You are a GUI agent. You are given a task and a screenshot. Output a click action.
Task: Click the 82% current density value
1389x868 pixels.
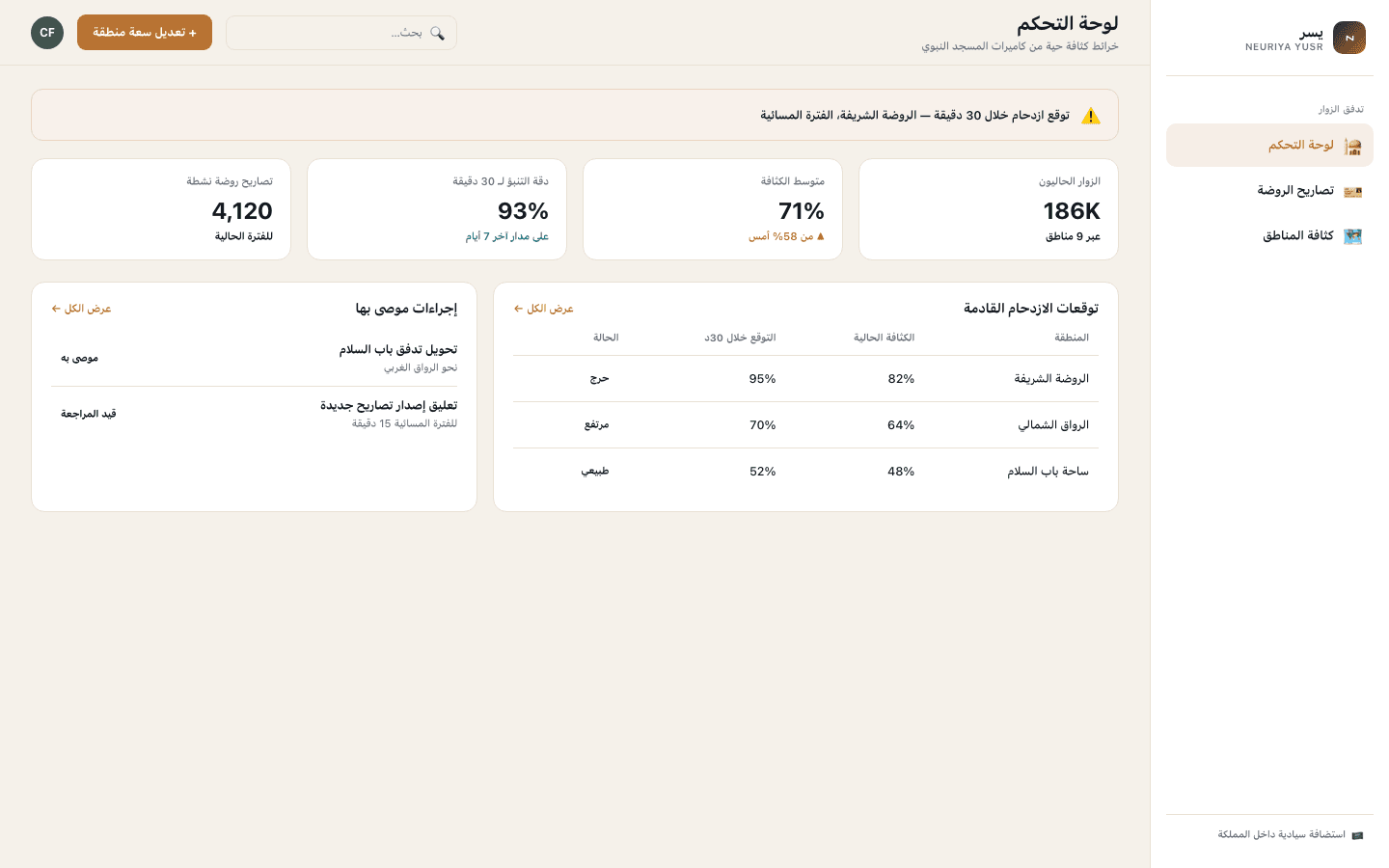coord(901,379)
